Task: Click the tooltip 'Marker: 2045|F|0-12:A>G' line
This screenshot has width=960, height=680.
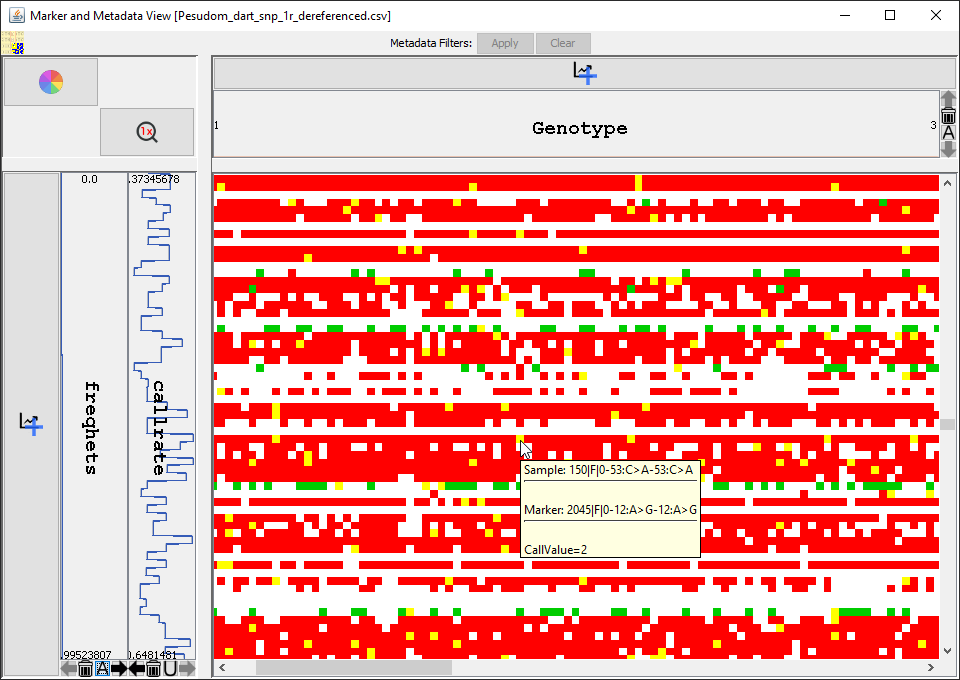Action: click(610, 510)
